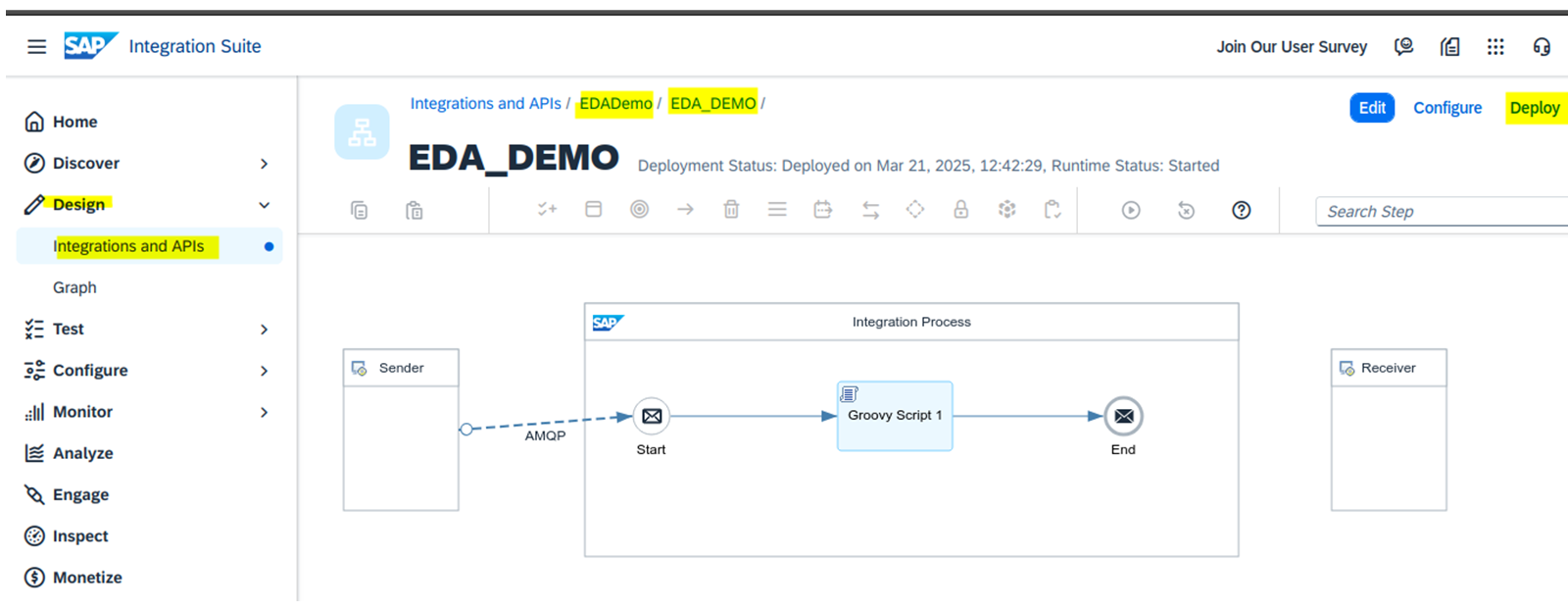The image size is (1568, 611).
Task: Click the Integration Suite title text
Action: point(195,46)
